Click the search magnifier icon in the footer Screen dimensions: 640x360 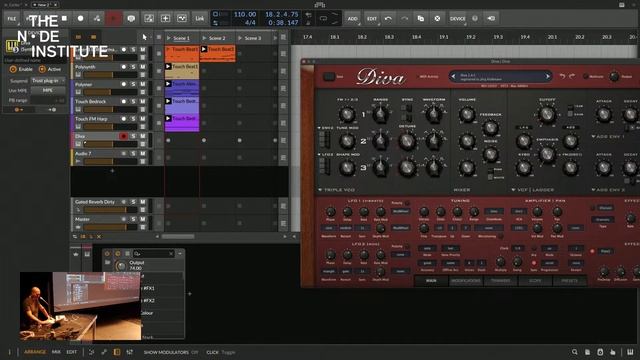tap(575, 352)
